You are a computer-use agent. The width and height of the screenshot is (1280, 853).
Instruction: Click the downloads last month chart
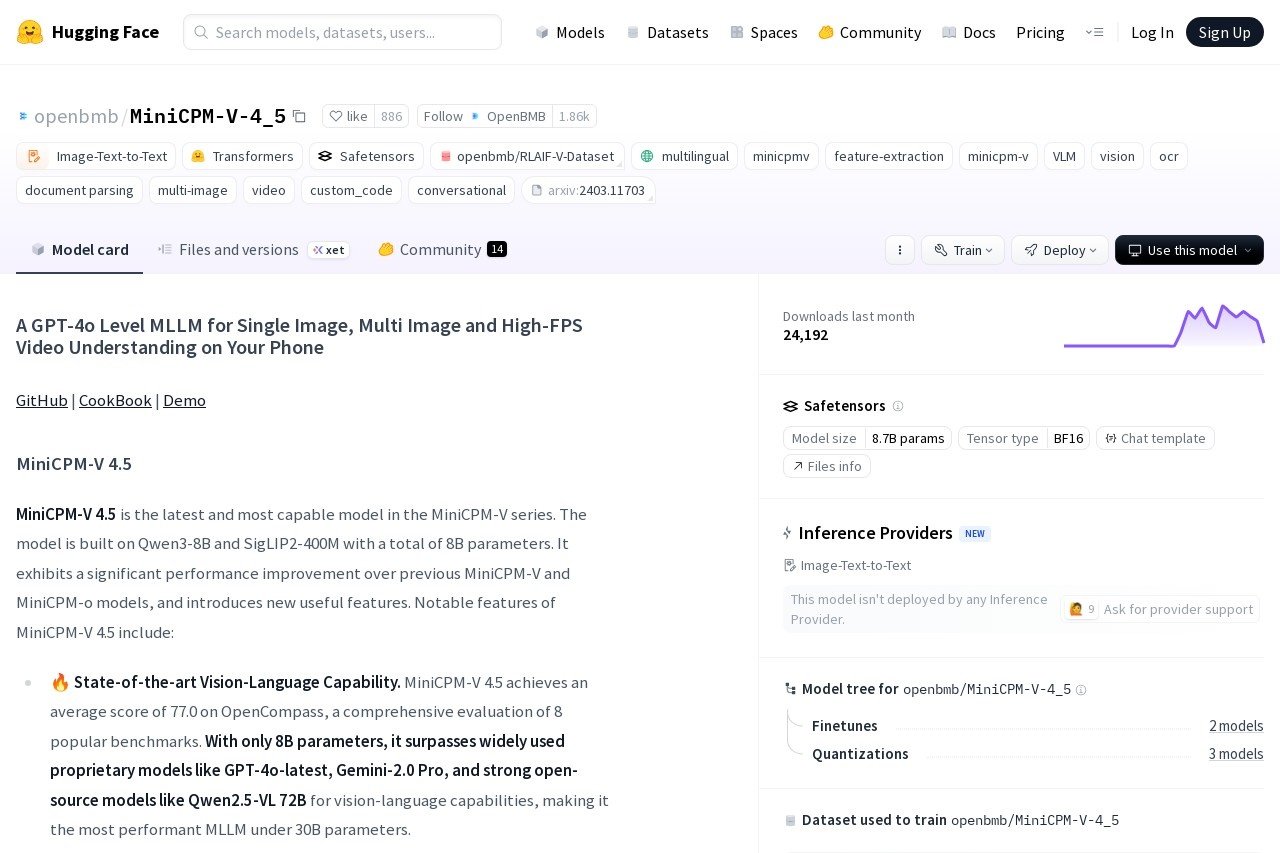pyautogui.click(x=1164, y=326)
